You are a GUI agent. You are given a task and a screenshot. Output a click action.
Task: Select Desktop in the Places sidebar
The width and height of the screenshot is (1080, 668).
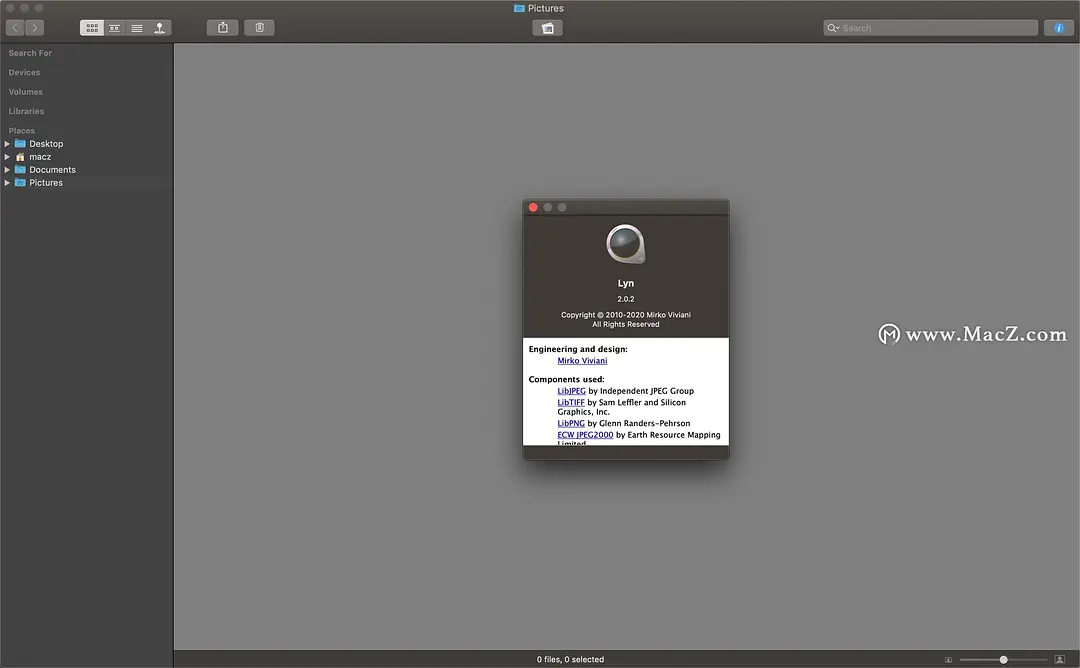(x=45, y=144)
